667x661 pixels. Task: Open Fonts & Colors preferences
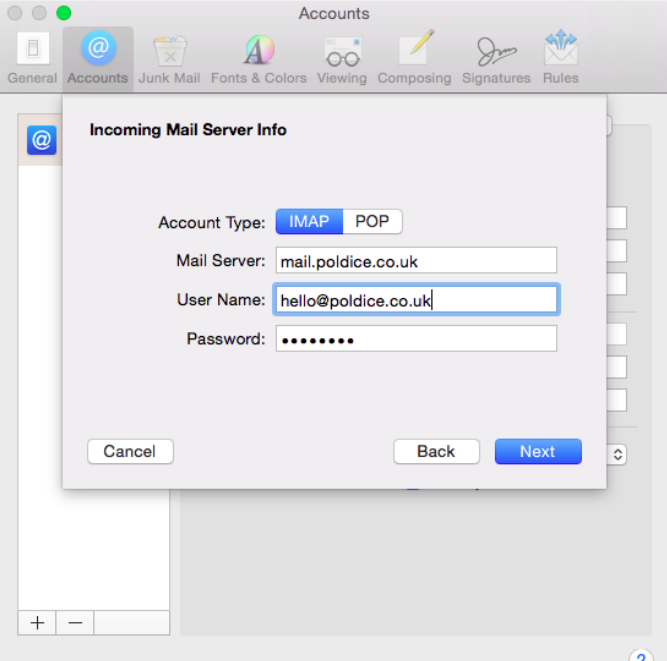(x=258, y=58)
